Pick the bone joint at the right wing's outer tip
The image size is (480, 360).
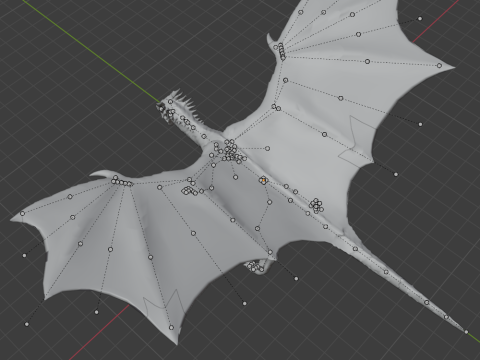[x=439, y=66]
